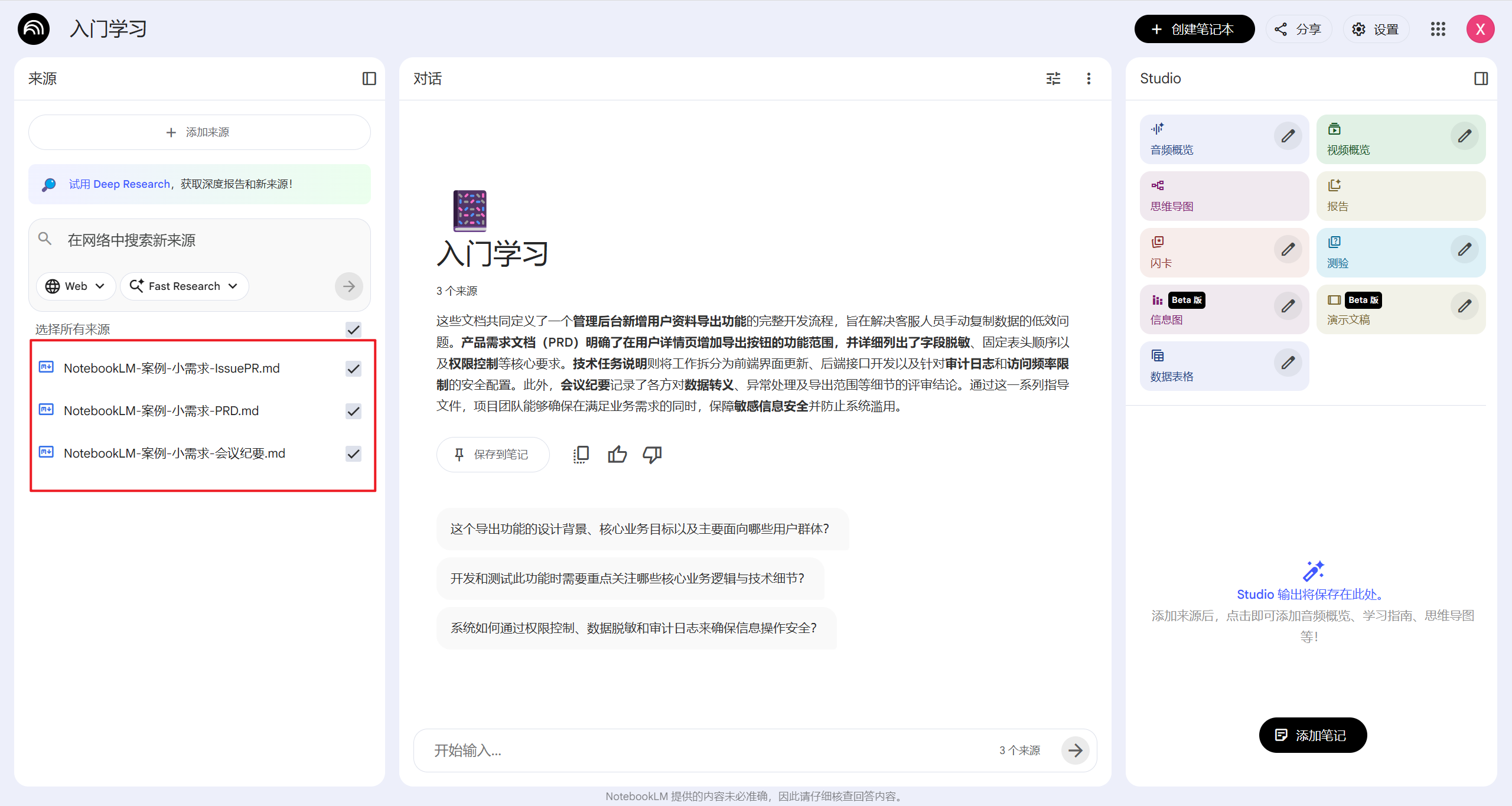Viewport: 1512px width, 806px height.
Task: Edit audio overview settings via pencil icon
Action: coord(1288,136)
